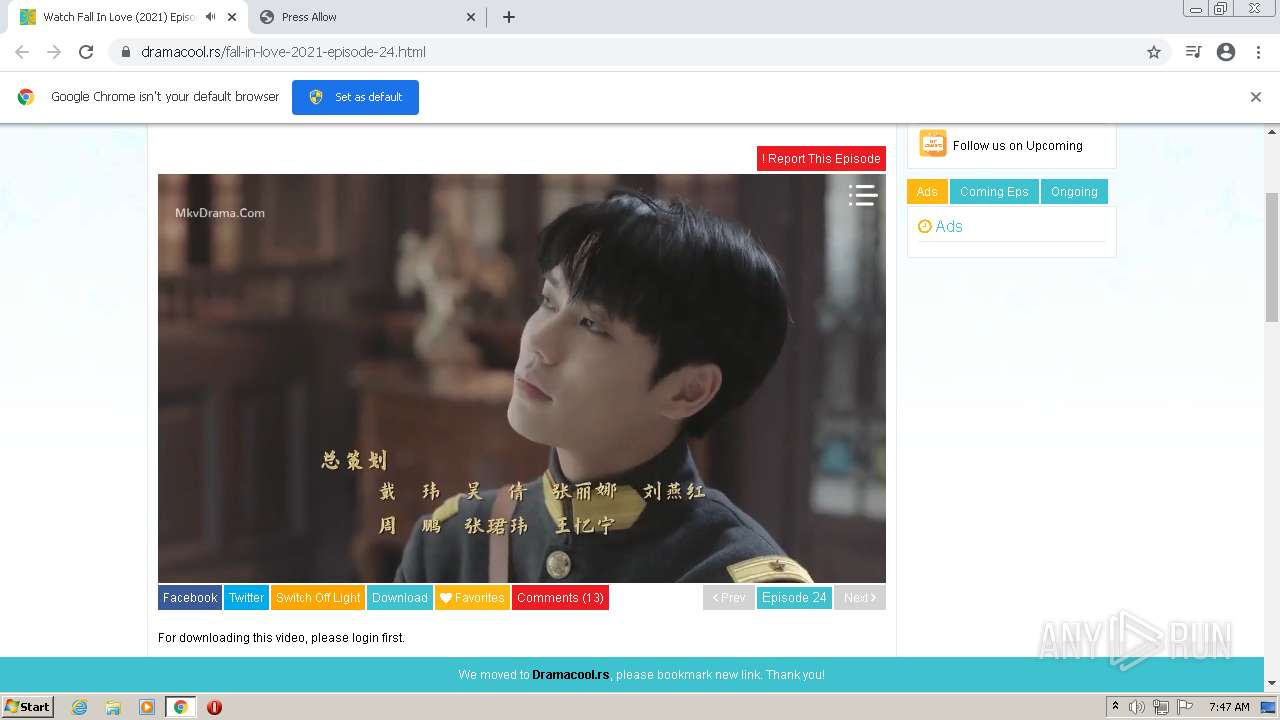Click the page vertical scrollbar thumb

[x=1272, y=257]
